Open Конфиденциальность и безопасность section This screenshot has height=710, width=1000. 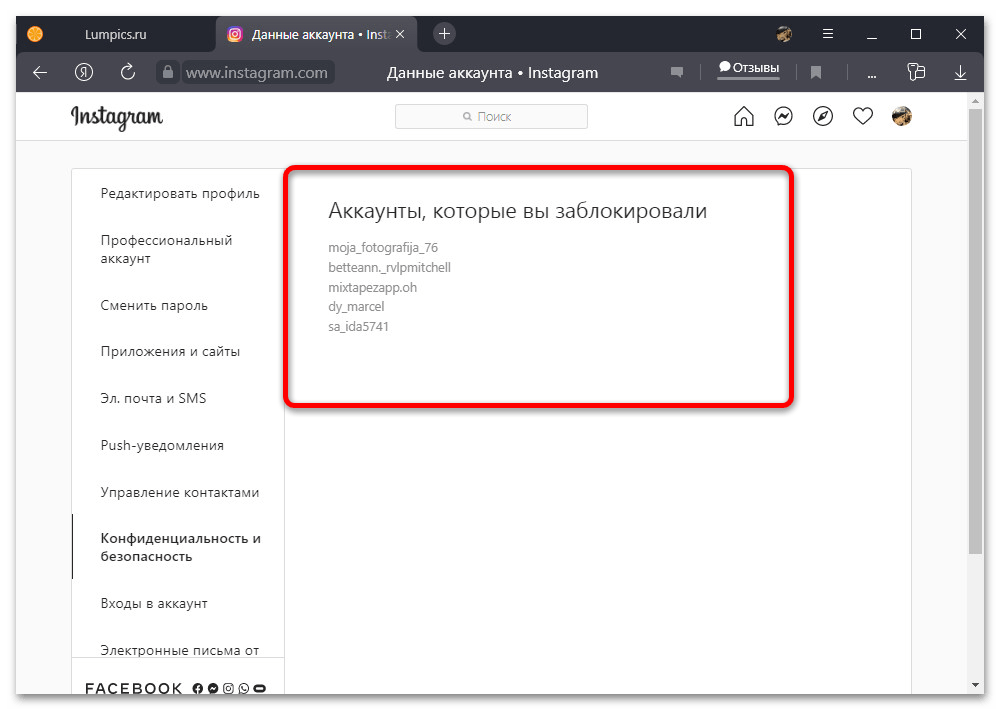pos(180,547)
